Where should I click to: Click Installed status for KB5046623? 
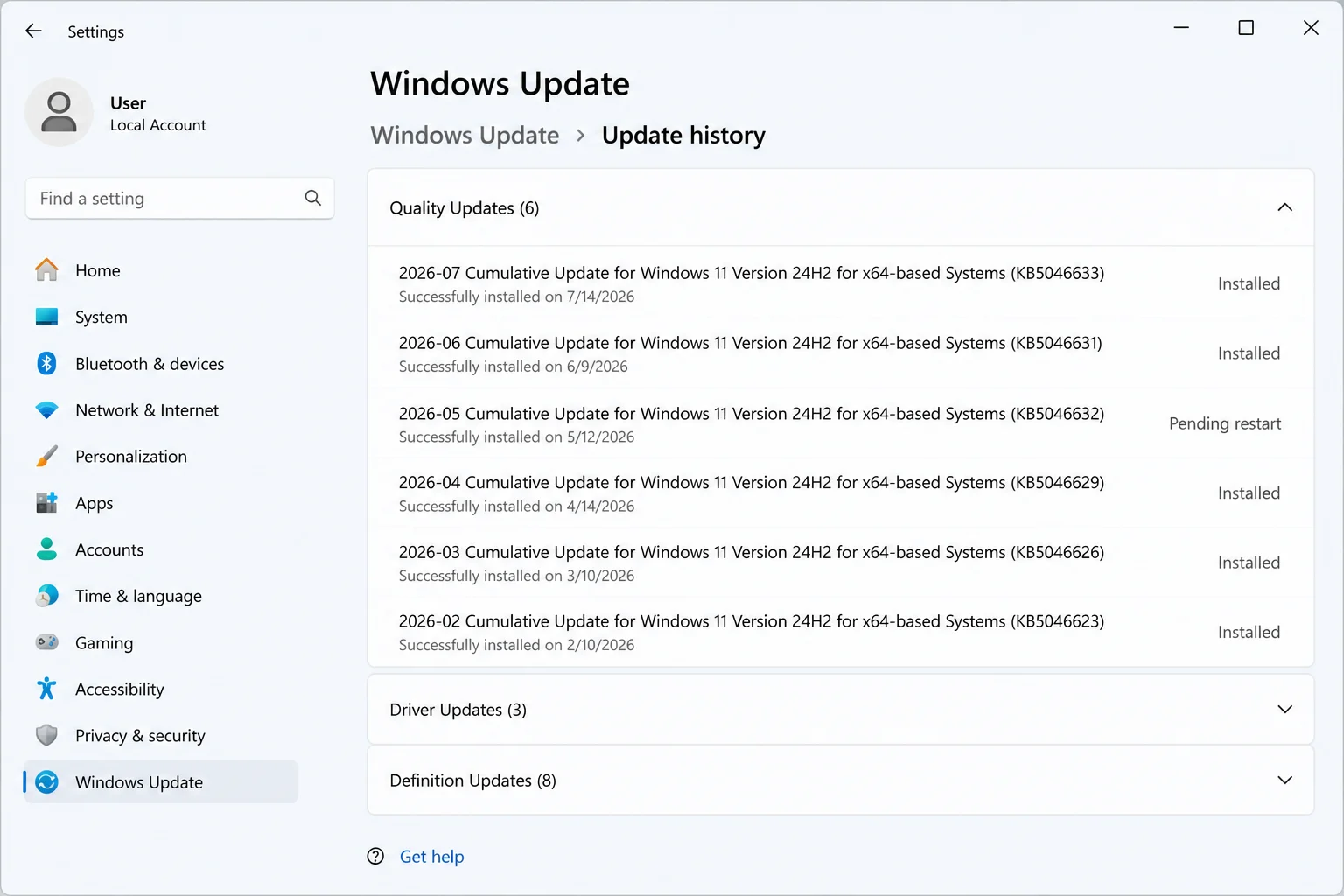pyautogui.click(x=1249, y=632)
